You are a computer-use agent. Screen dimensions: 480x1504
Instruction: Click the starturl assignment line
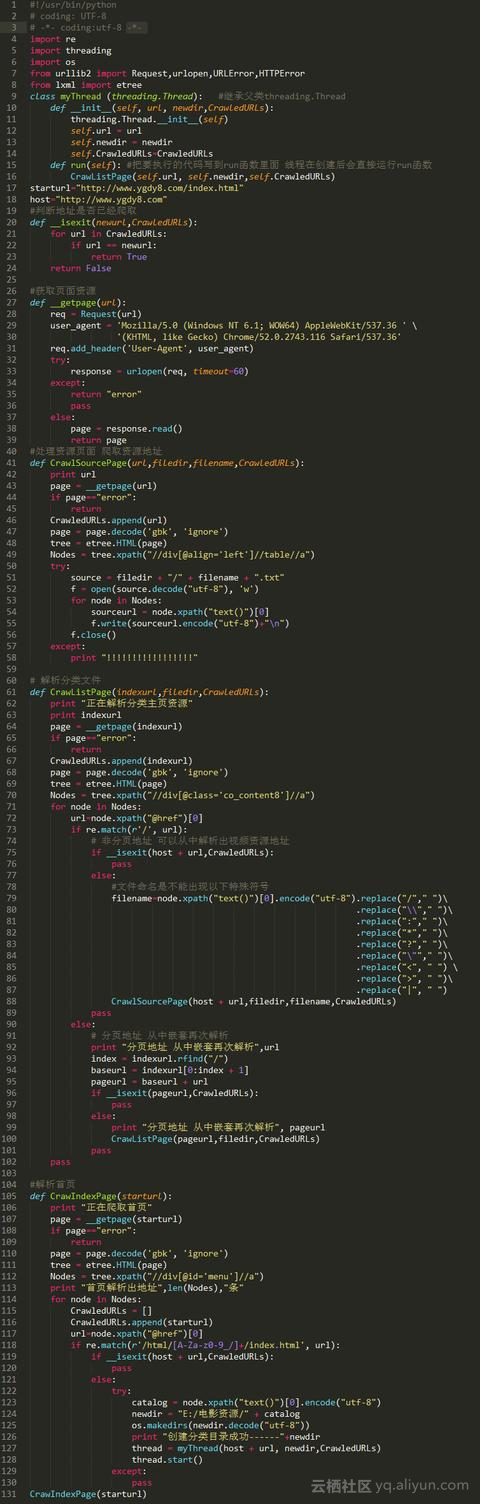click(137, 187)
